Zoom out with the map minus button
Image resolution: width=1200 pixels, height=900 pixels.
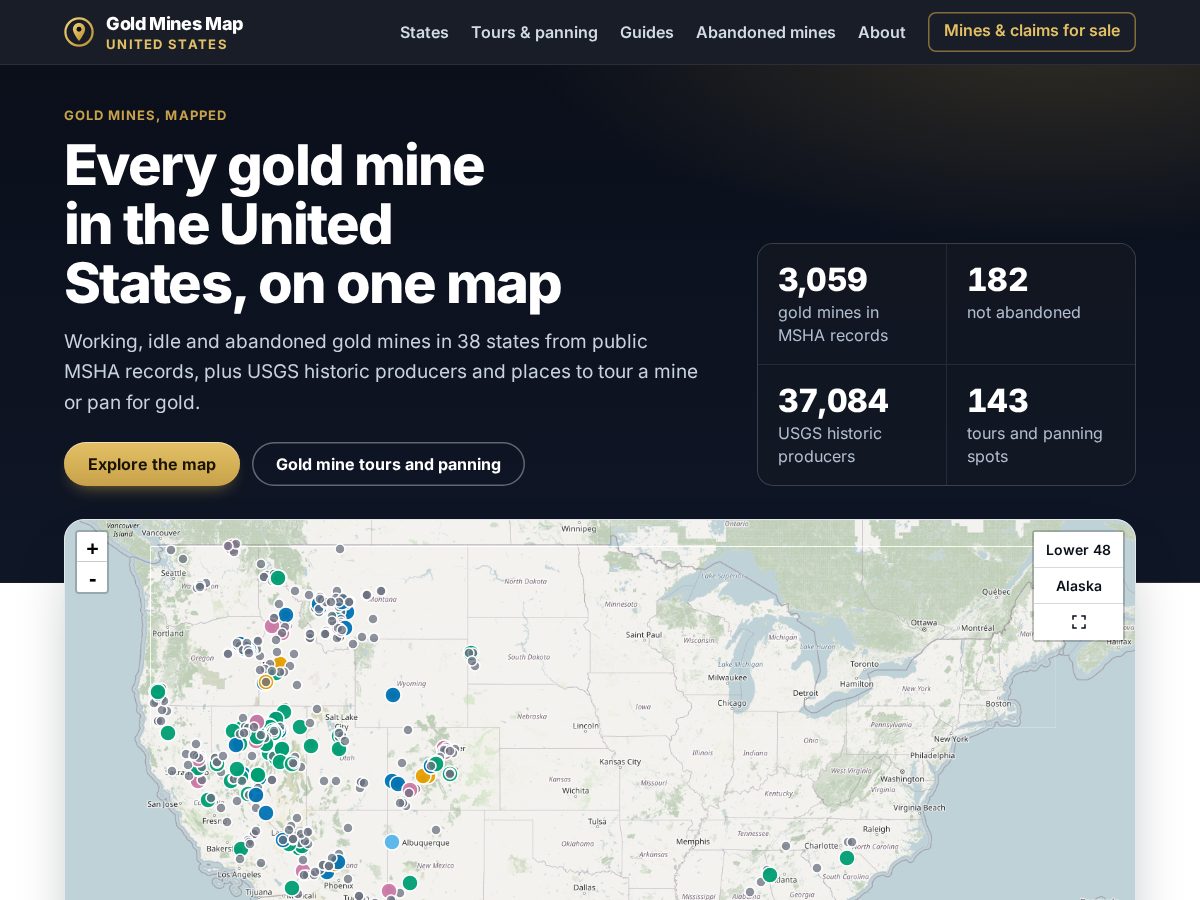(92, 577)
